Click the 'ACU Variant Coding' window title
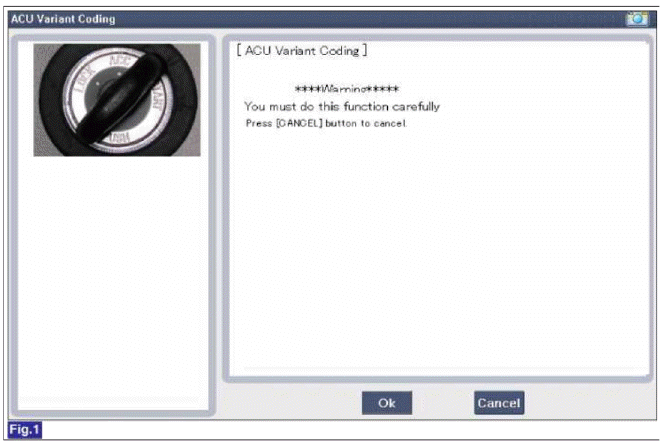This screenshot has height=444, width=661. pyautogui.click(x=63, y=19)
